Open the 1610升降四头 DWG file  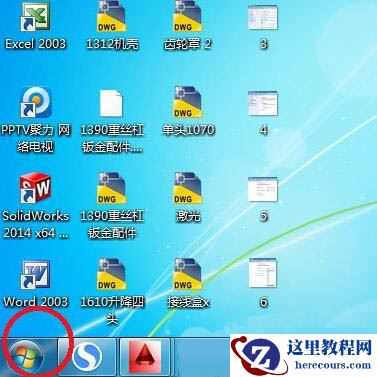point(111,274)
